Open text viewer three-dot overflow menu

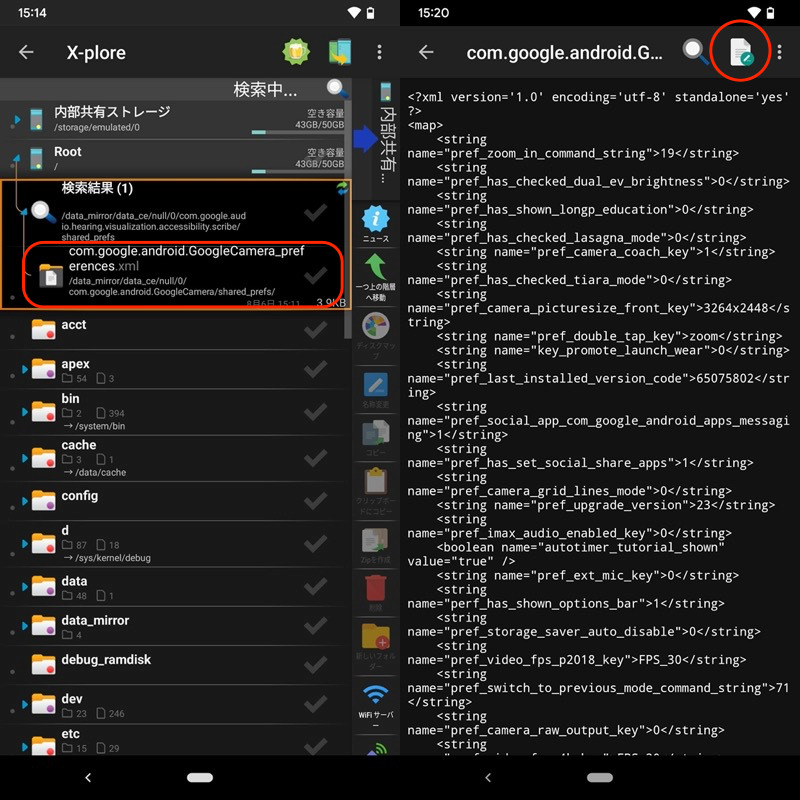tap(780, 52)
